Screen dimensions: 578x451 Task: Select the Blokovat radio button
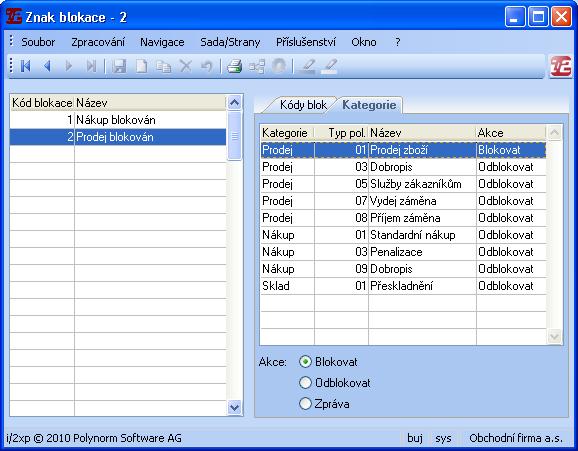point(305,362)
